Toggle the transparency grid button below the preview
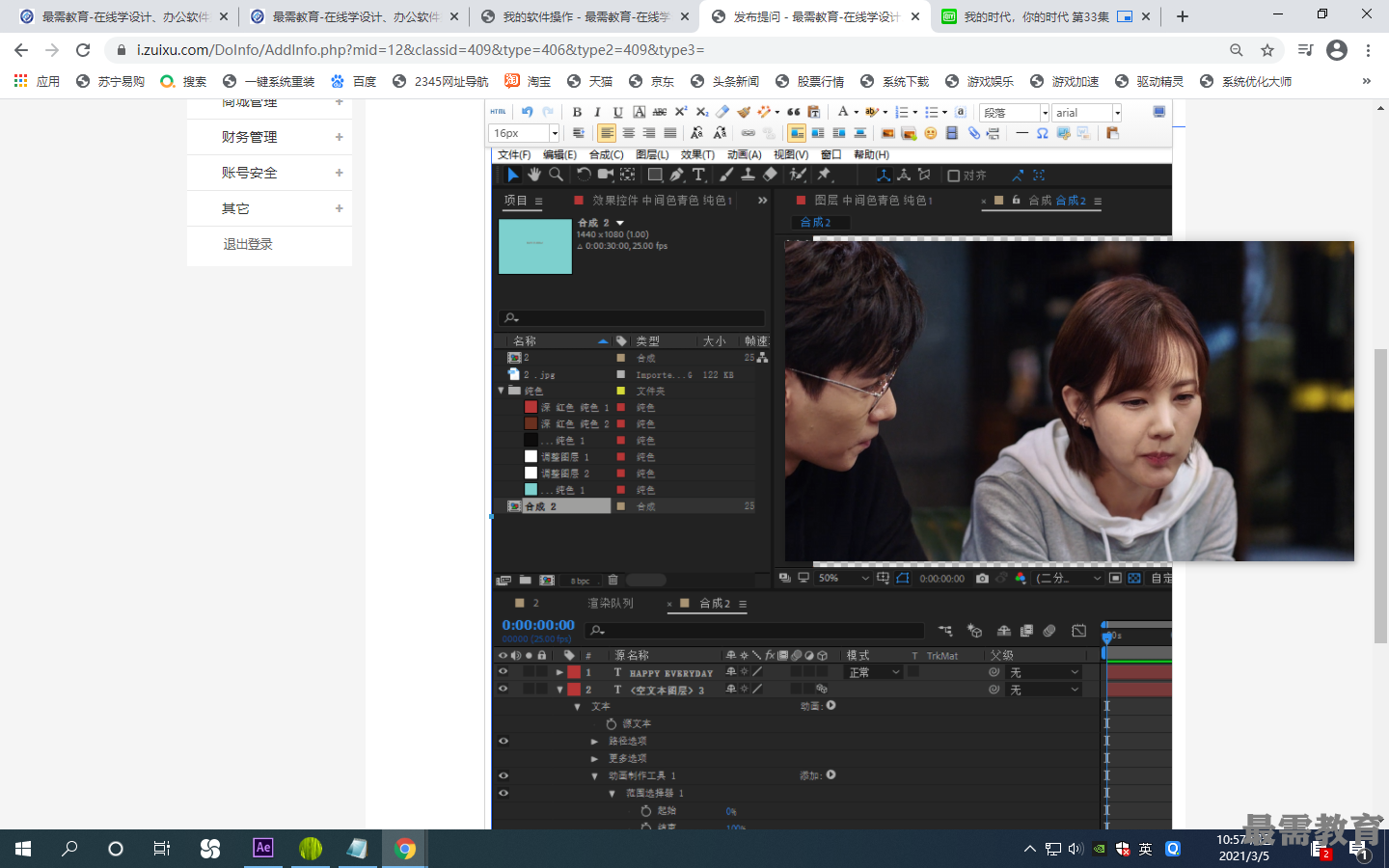1389x868 pixels. click(x=1134, y=578)
